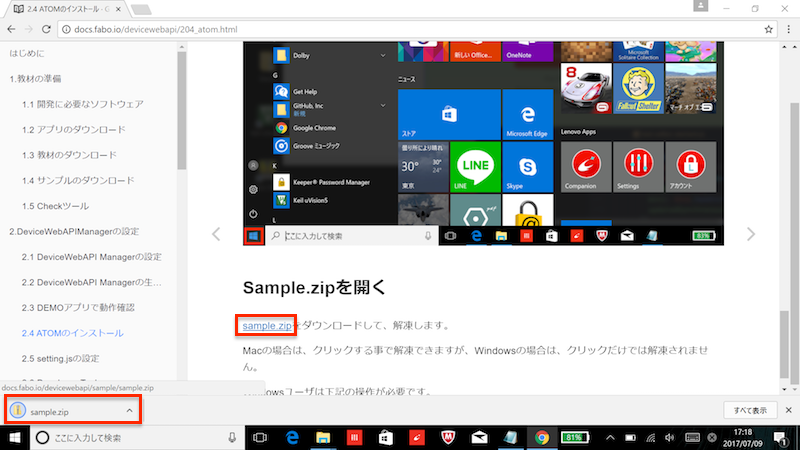Click the sidebar vertical scrollbar
800x450 pixels.
click(182, 110)
